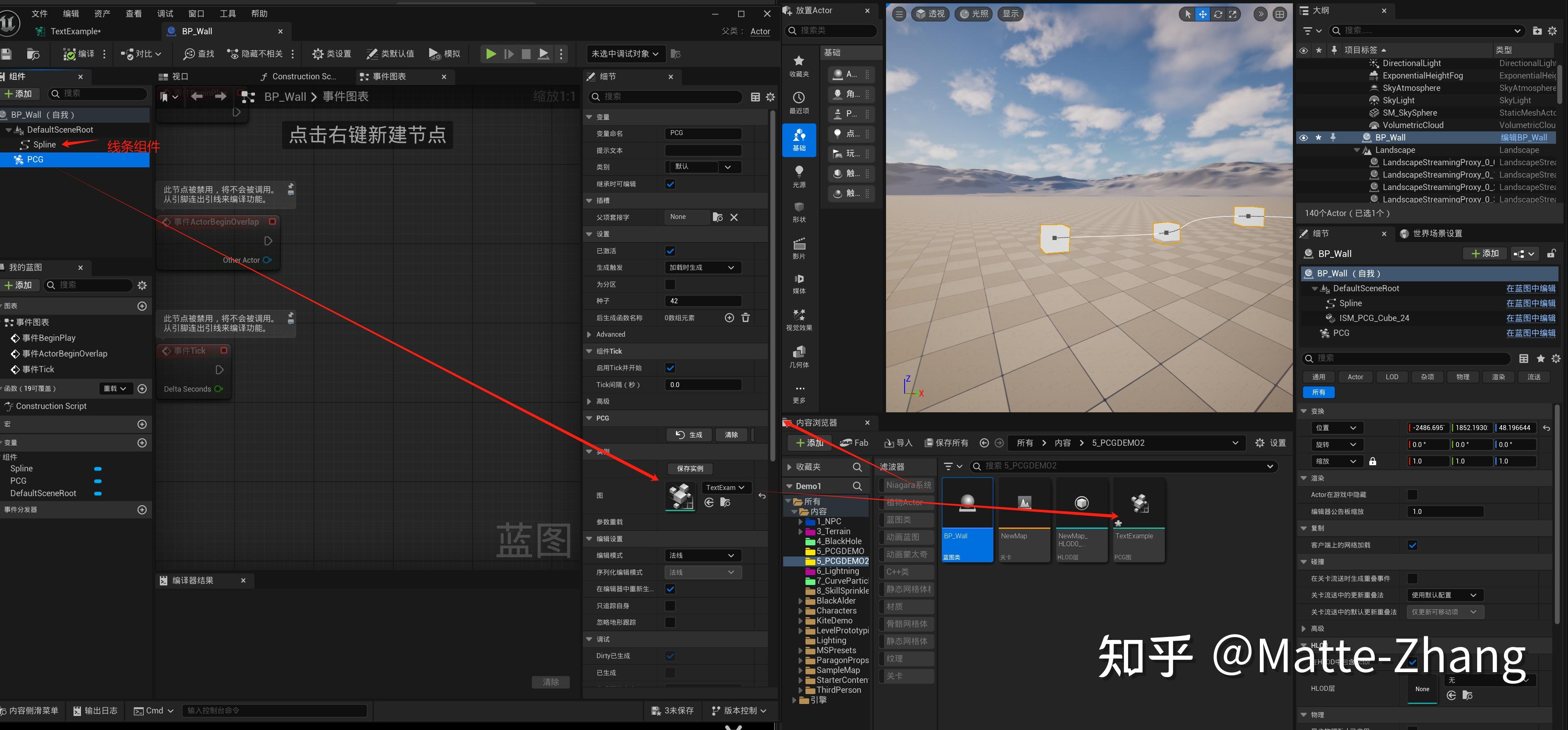The height and width of the screenshot is (730, 1568).
Task: Toggle the 启用Tick并开始 checkbox
Action: 670,368
